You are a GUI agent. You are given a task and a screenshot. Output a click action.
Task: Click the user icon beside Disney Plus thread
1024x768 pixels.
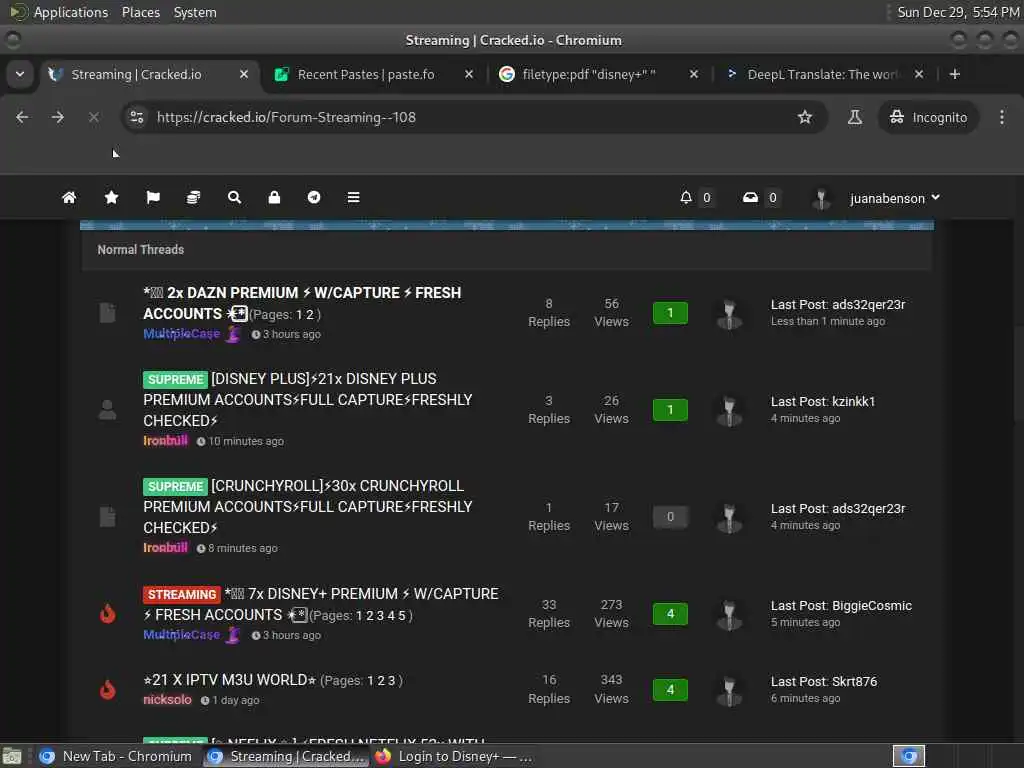(108, 409)
